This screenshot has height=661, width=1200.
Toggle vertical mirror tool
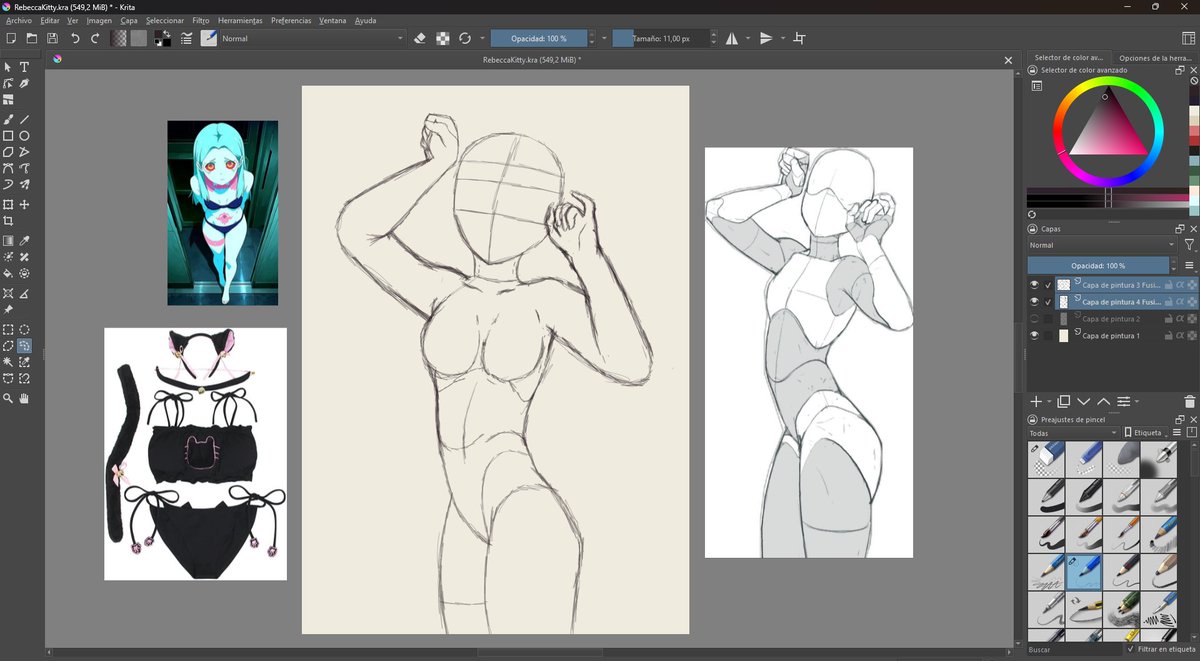click(x=766, y=38)
